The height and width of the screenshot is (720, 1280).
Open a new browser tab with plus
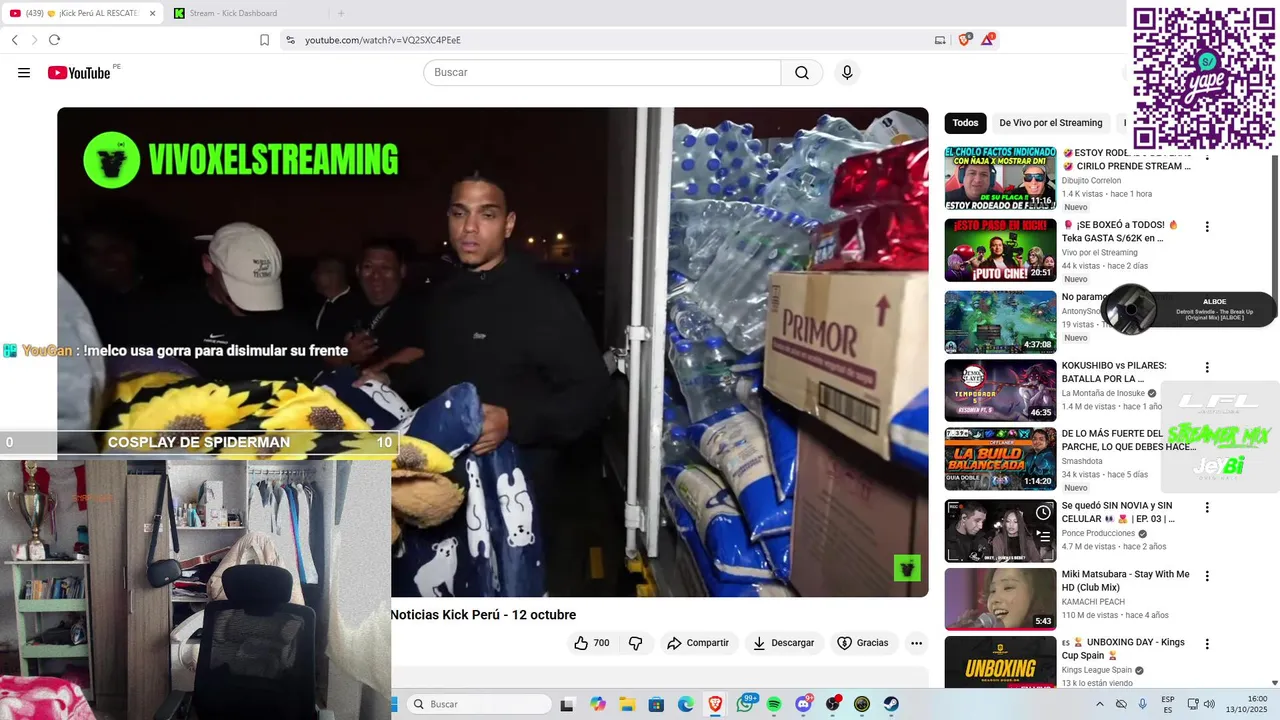341,13
